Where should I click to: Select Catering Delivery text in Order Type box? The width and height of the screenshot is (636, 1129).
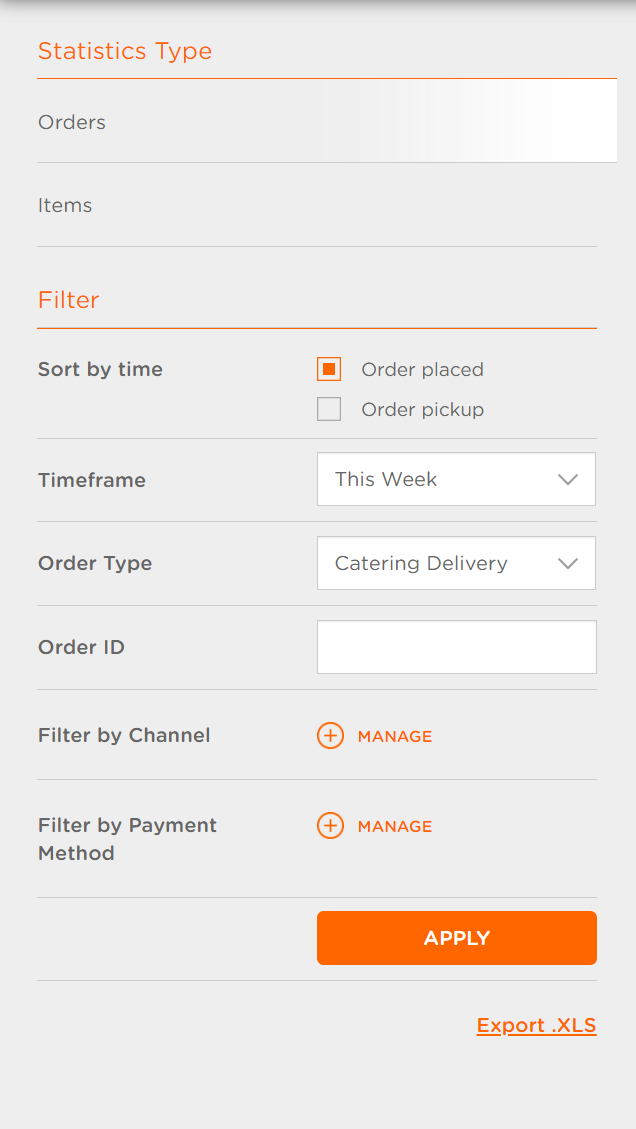[420, 563]
